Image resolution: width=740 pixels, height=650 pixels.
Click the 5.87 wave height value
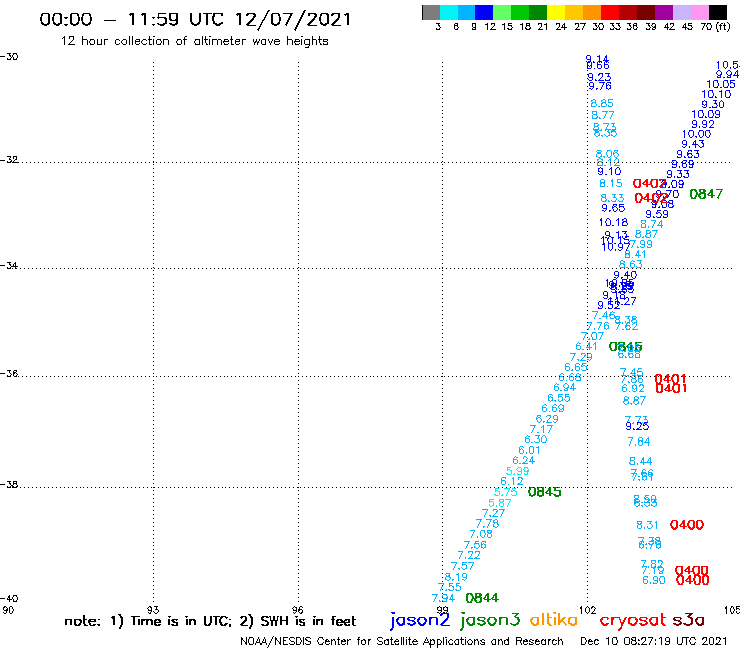[x=500, y=503]
